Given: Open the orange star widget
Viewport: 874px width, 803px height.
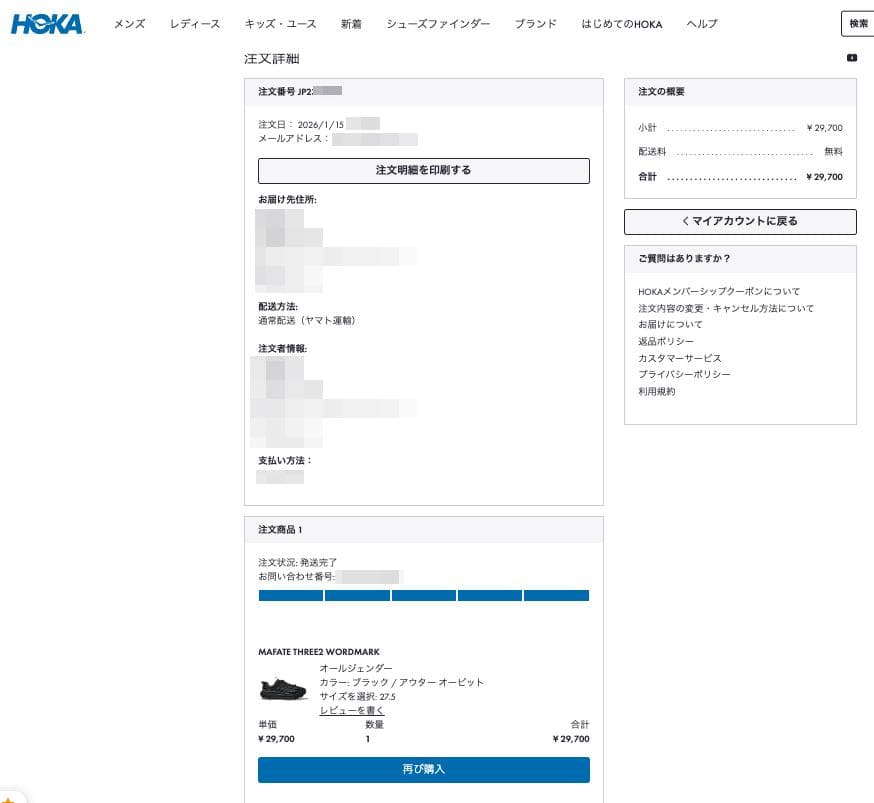Looking at the screenshot, I should click(x=8, y=798).
